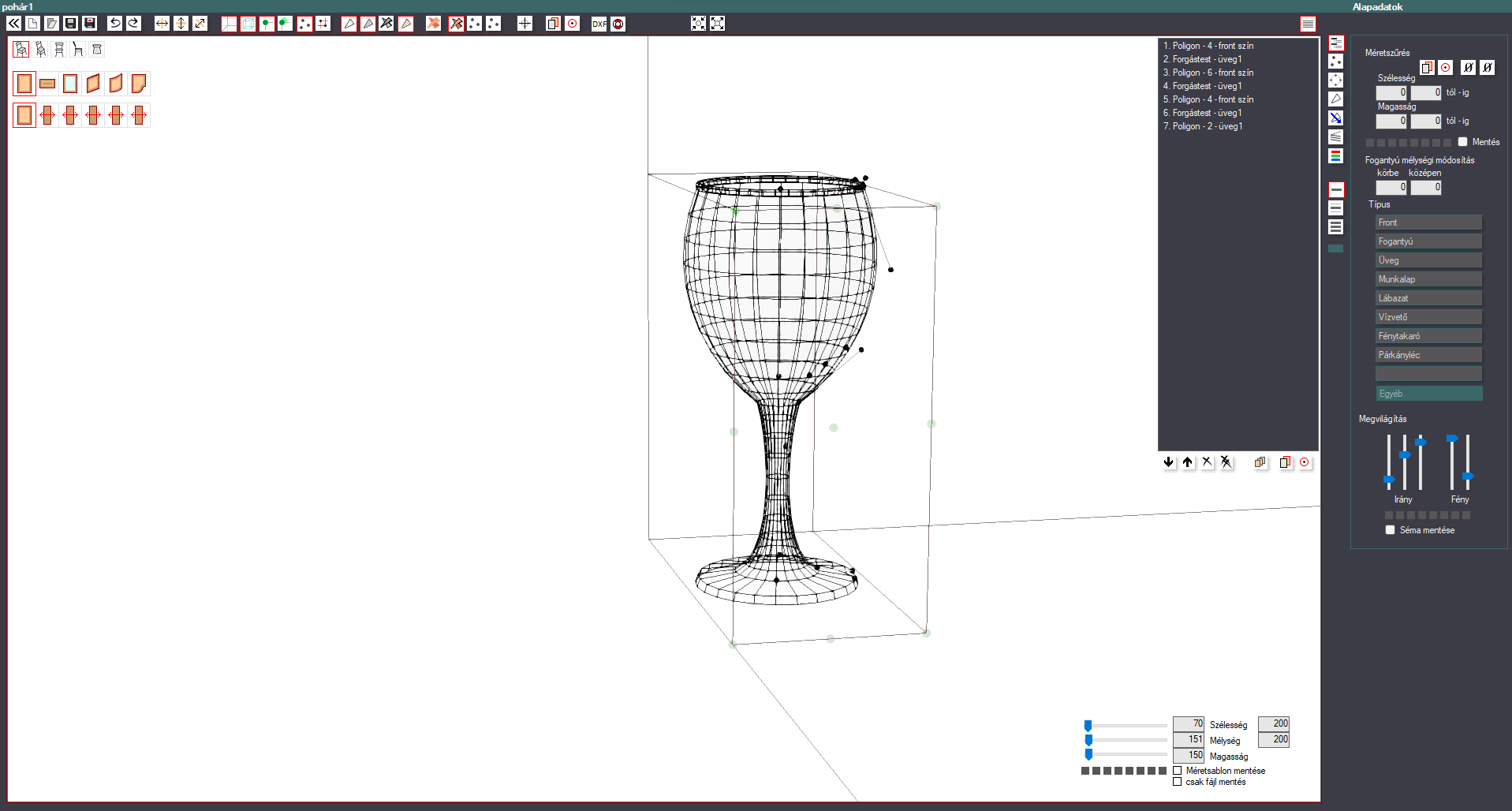Image resolution: width=1512 pixels, height=811 pixels.
Task: Select vertical resize arrow tool
Action: pos(181,24)
